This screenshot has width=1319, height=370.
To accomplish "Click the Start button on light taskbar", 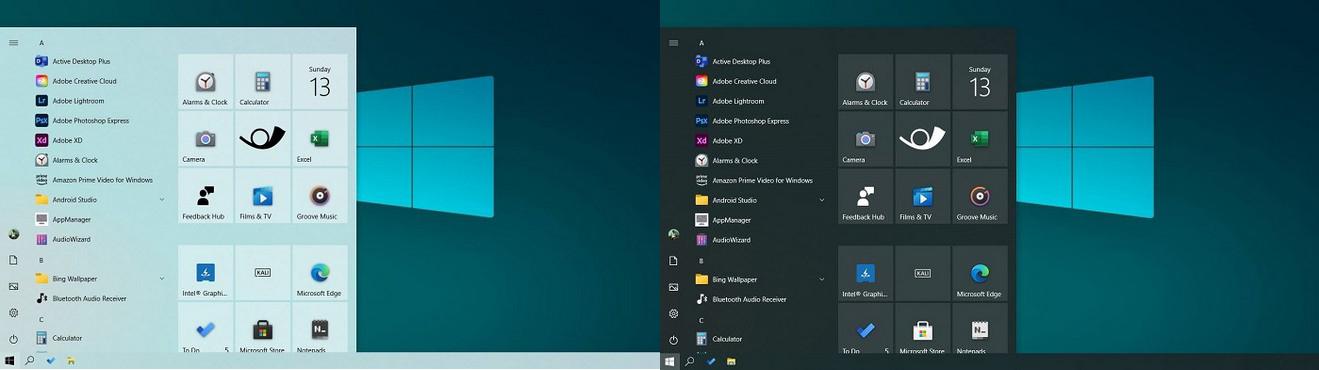I will 10,360.
